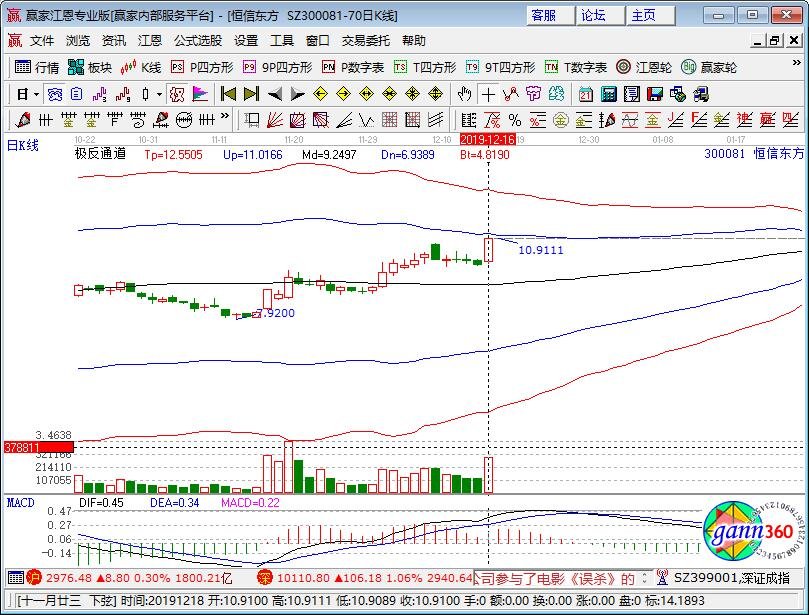
Task: Open the 江恩 menu
Action: pos(150,40)
